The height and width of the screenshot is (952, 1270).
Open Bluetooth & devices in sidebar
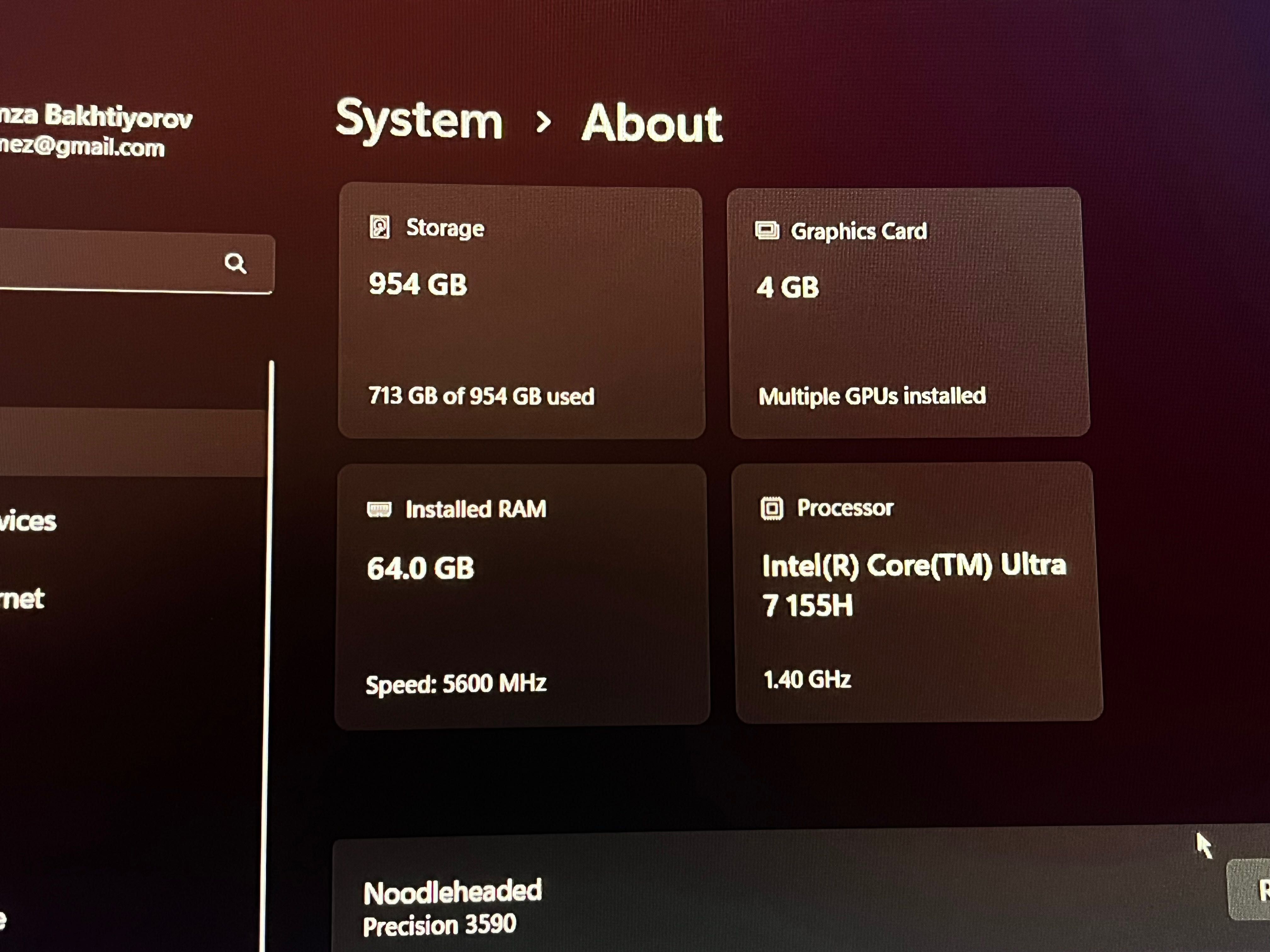(27, 521)
